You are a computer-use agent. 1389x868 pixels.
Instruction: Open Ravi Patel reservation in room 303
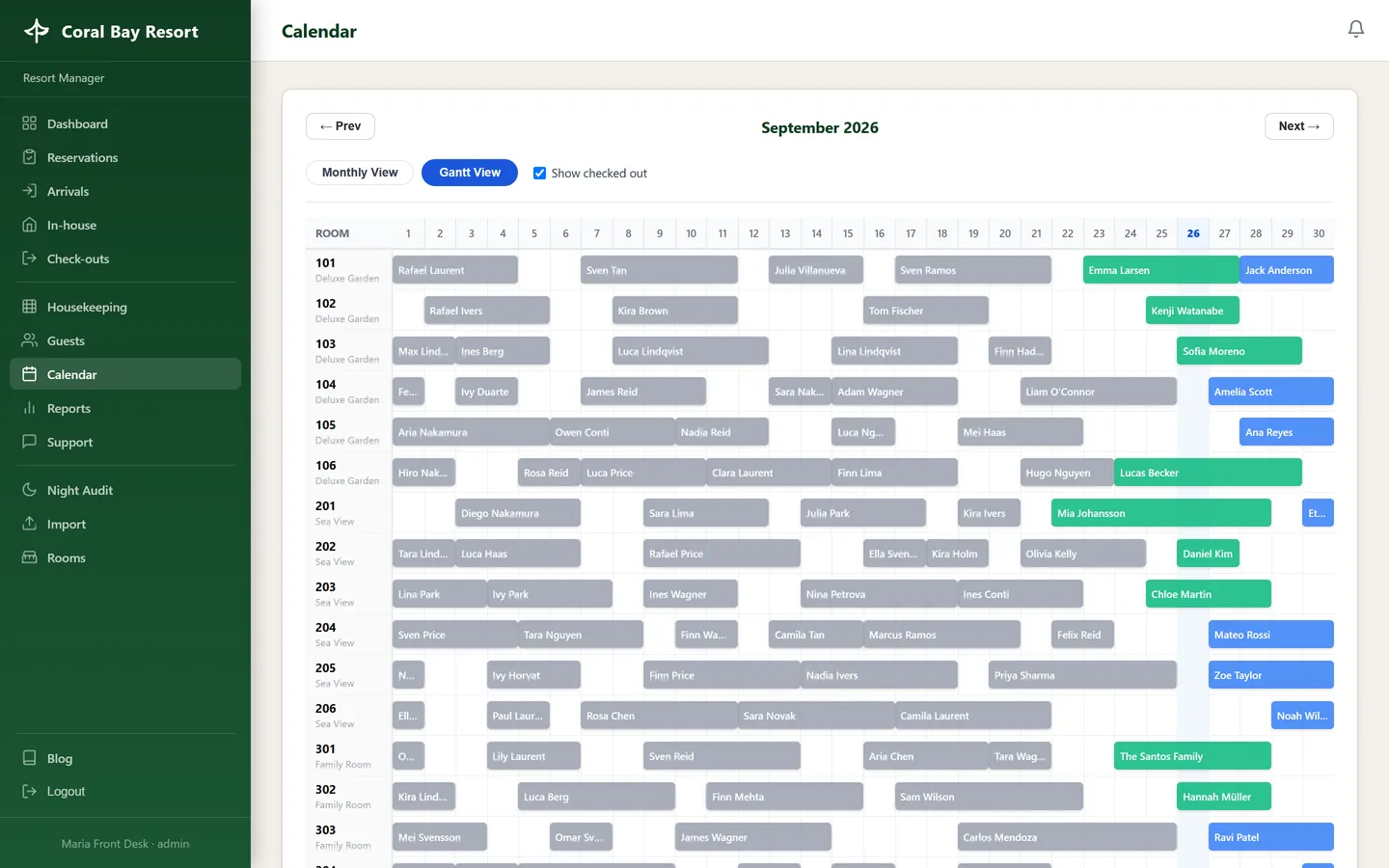click(1271, 837)
